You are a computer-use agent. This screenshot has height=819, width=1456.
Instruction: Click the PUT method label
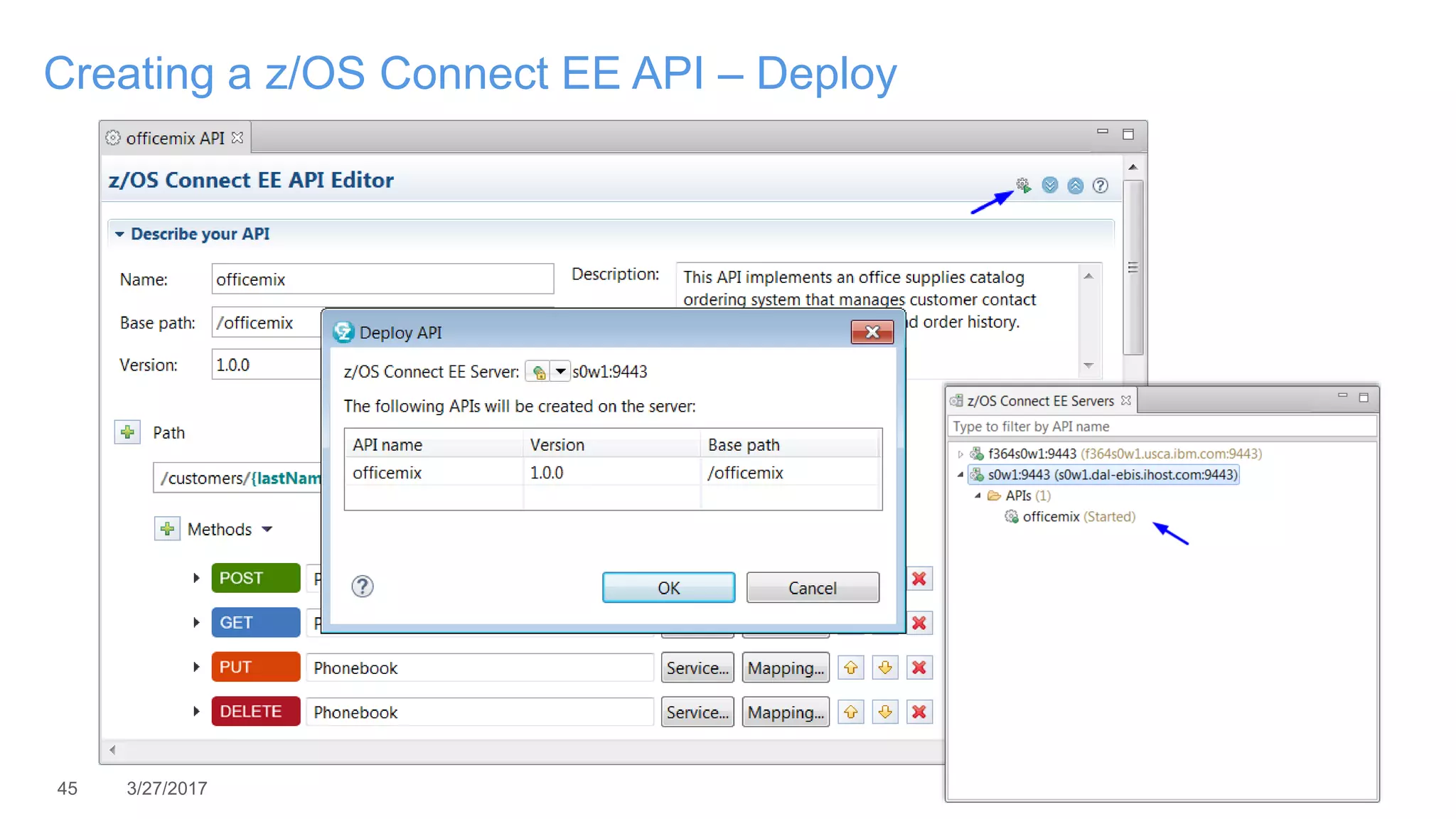coord(256,667)
